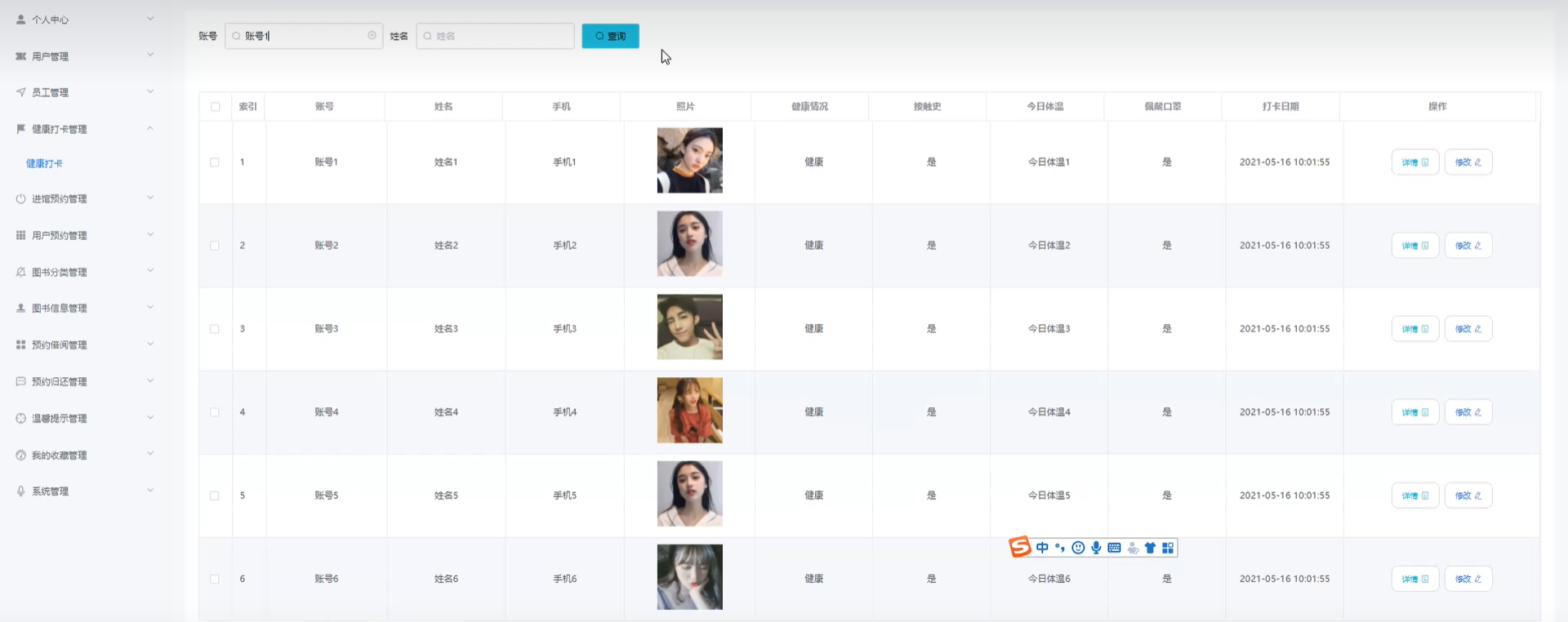Open the 健康打卡 submenu item
1568x622 pixels.
click(44, 163)
